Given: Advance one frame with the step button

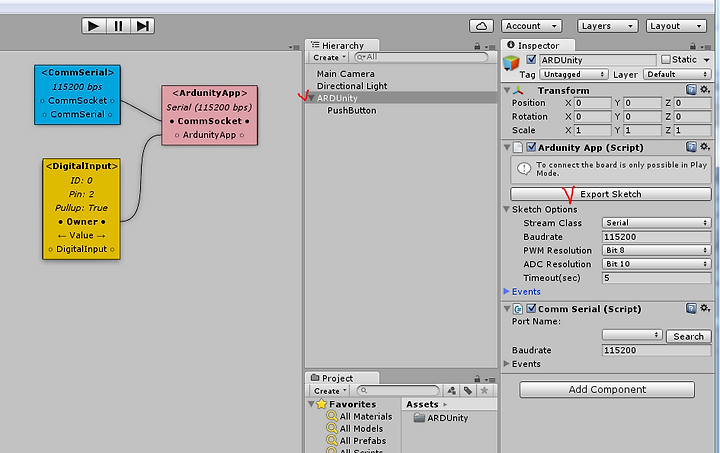Looking at the screenshot, I should tap(142, 26).
